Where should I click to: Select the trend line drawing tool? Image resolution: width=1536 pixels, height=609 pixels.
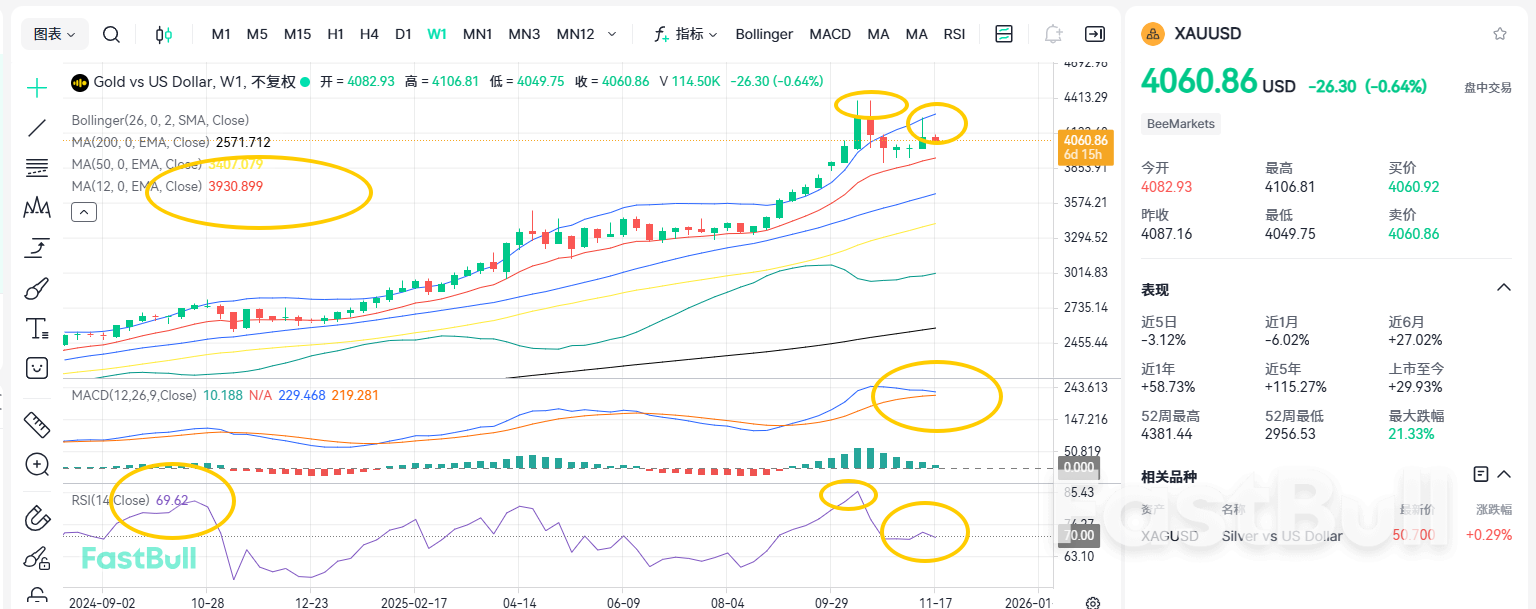point(36,127)
